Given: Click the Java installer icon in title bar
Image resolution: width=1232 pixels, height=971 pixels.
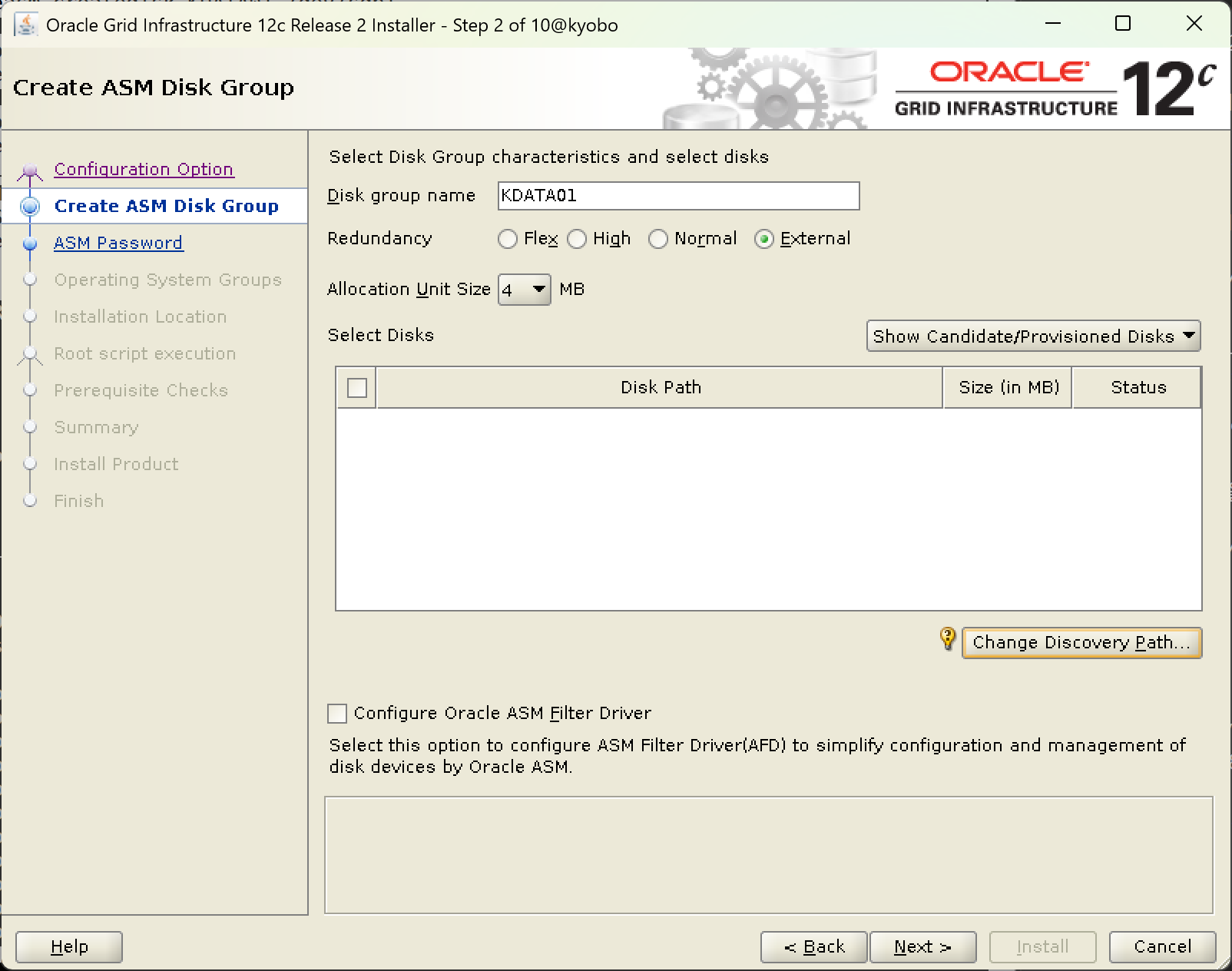Looking at the screenshot, I should [x=25, y=25].
